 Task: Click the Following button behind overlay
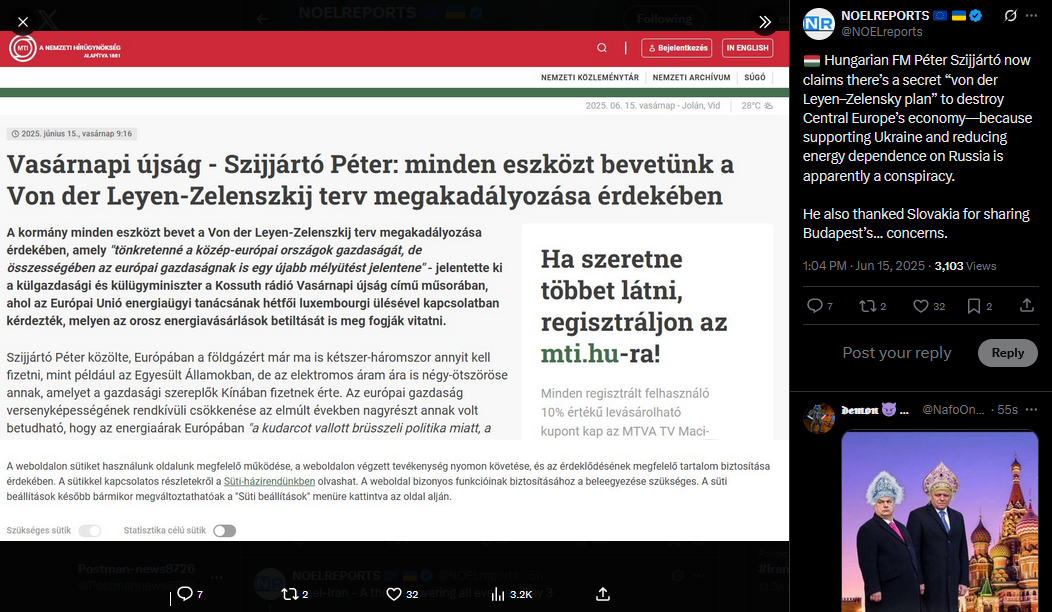pos(664,19)
